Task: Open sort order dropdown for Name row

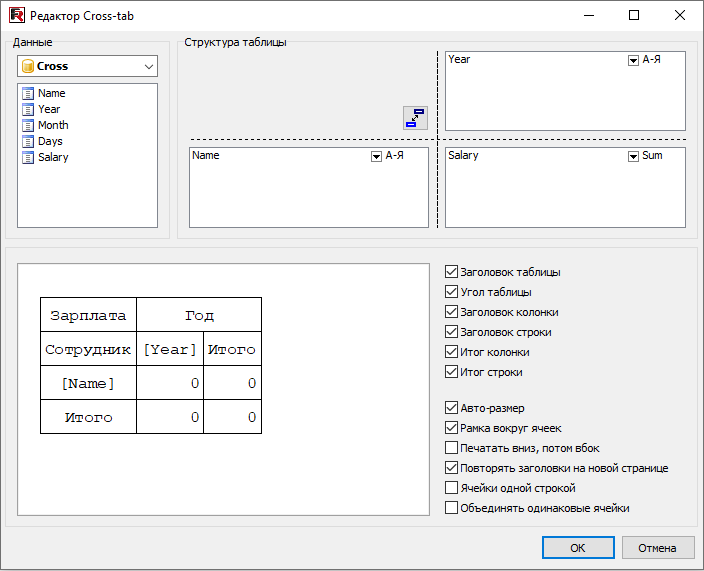Action: tap(376, 156)
